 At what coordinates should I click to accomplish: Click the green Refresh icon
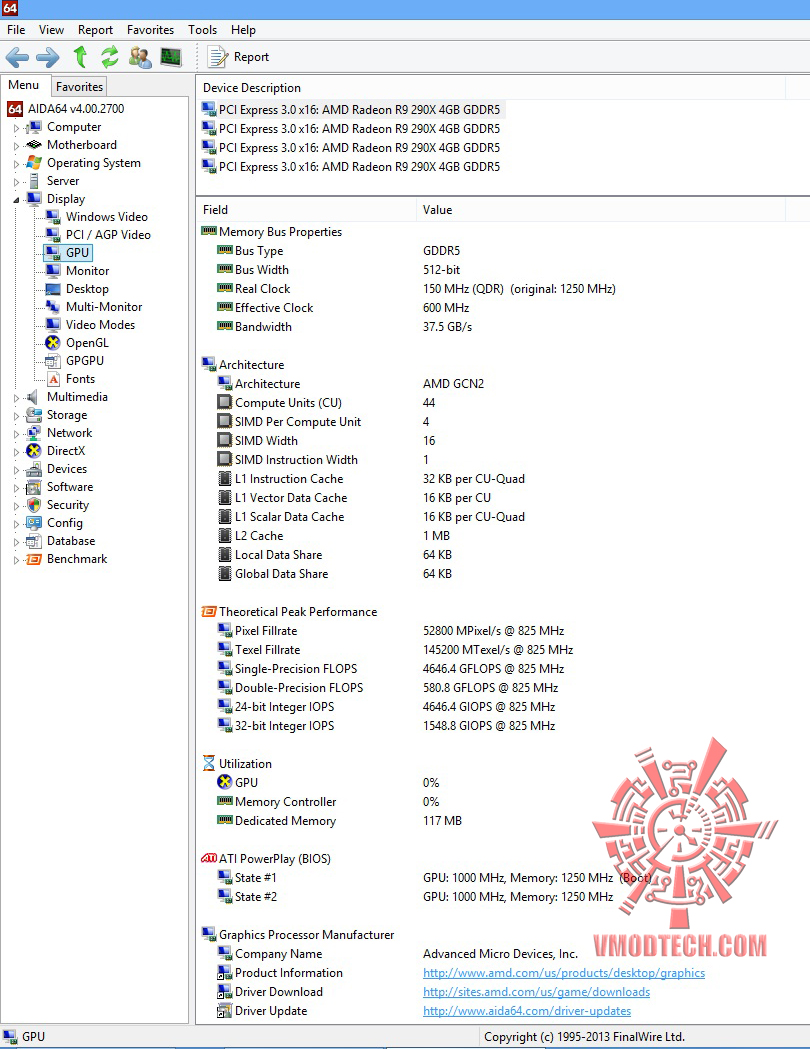(x=110, y=57)
